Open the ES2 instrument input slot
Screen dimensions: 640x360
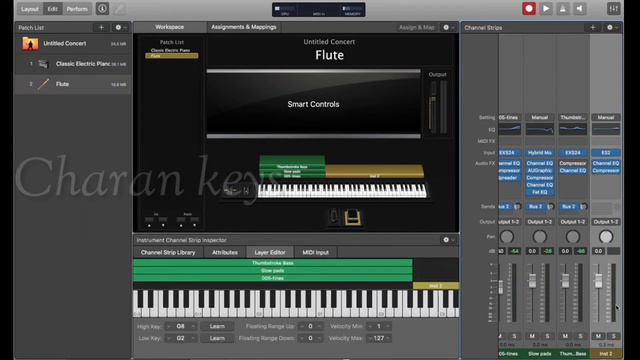coord(606,153)
